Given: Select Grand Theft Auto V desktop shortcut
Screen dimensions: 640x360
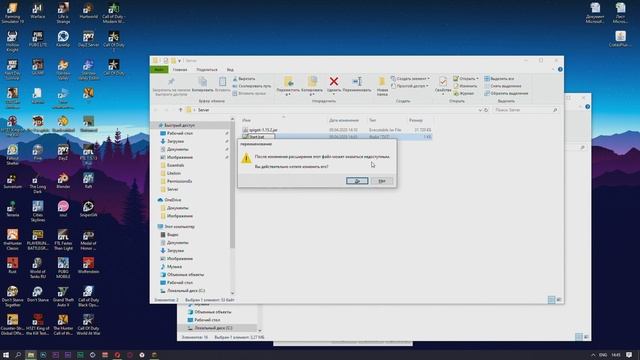Looking at the screenshot, I should coord(63,296).
